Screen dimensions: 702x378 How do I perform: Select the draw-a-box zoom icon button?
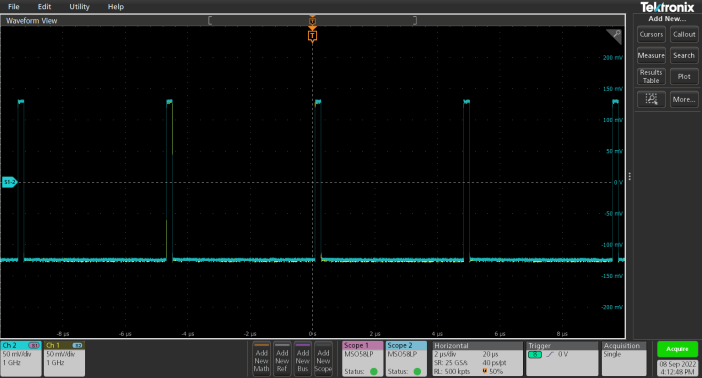pos(651,99)
